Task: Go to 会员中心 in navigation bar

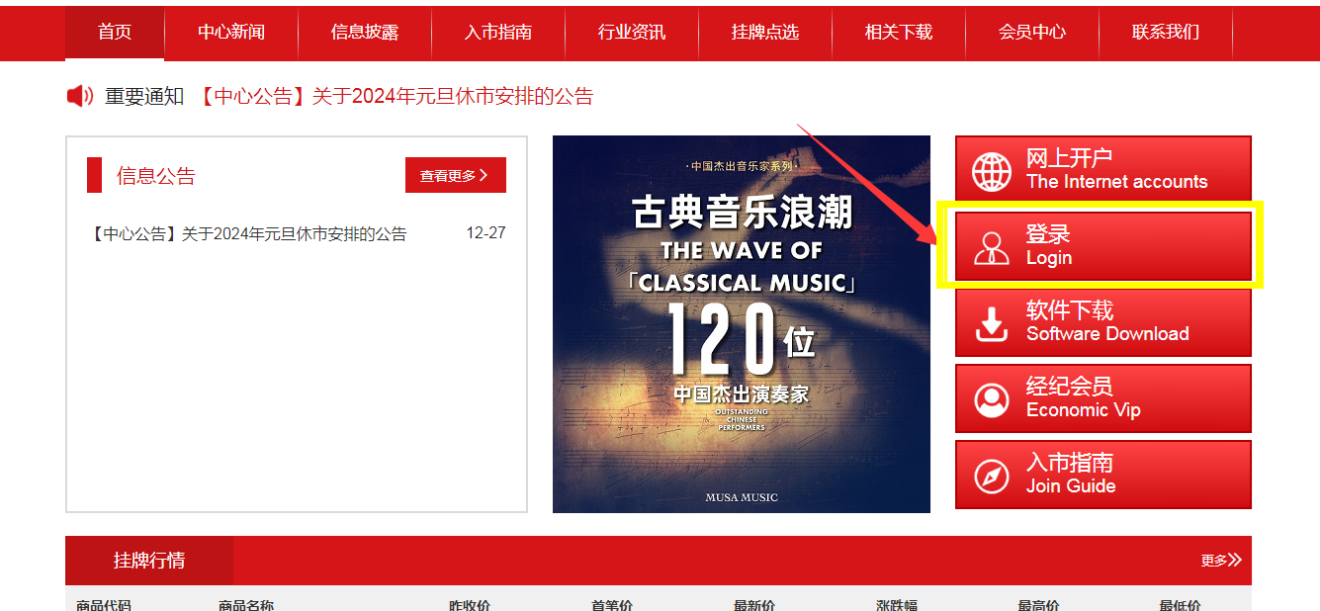Action: coord(1032,32)
